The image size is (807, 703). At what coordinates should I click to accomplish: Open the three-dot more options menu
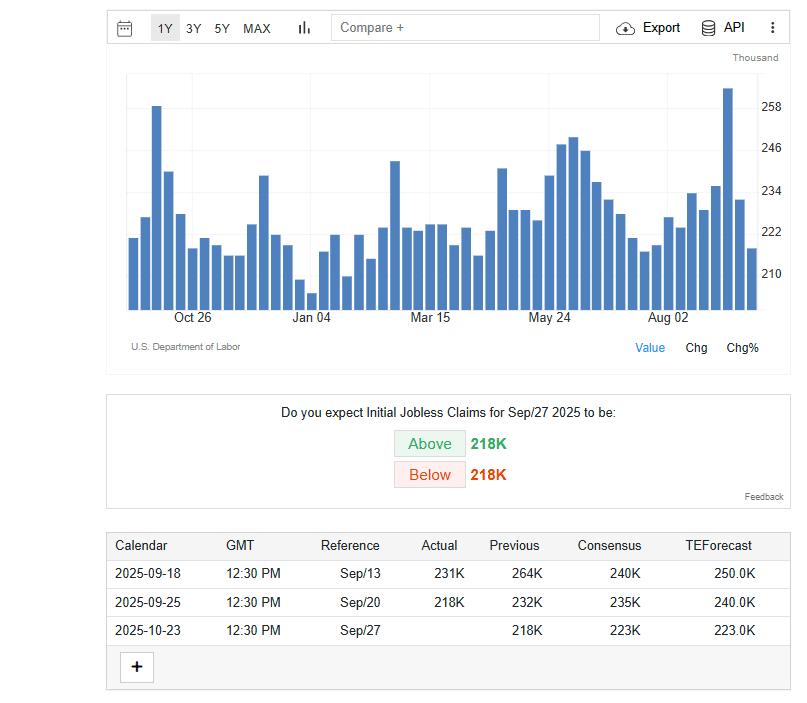click(773, 28)
